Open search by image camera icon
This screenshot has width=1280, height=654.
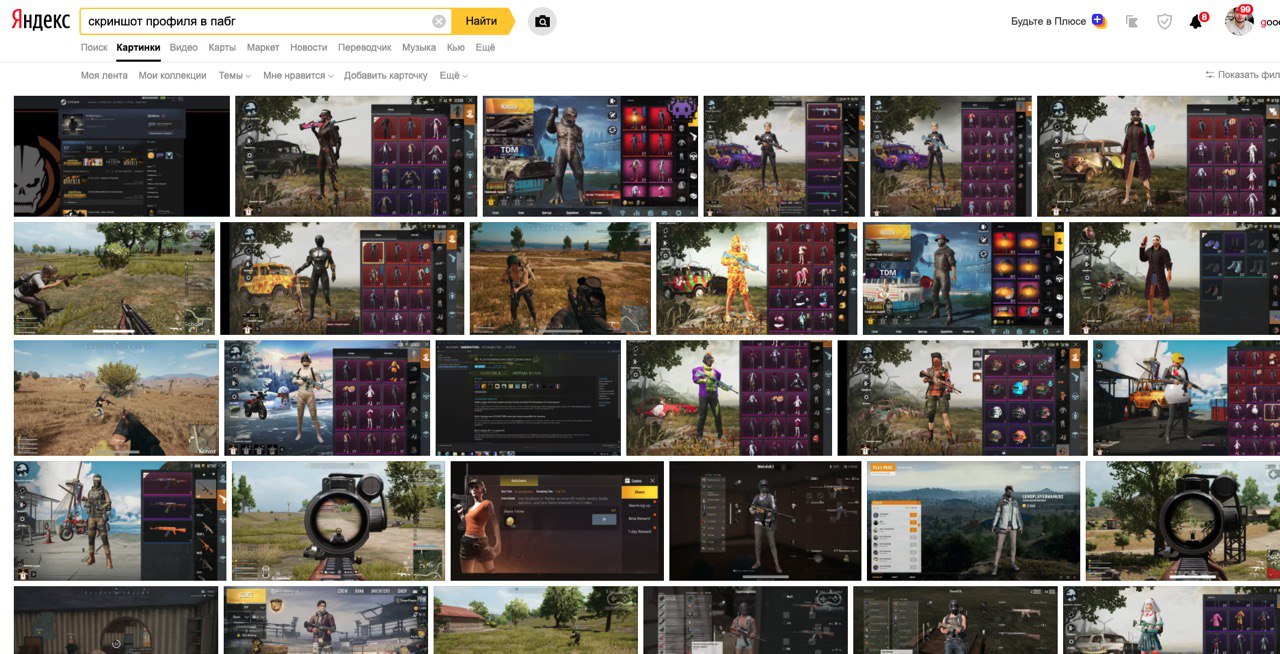click(542, 21)
